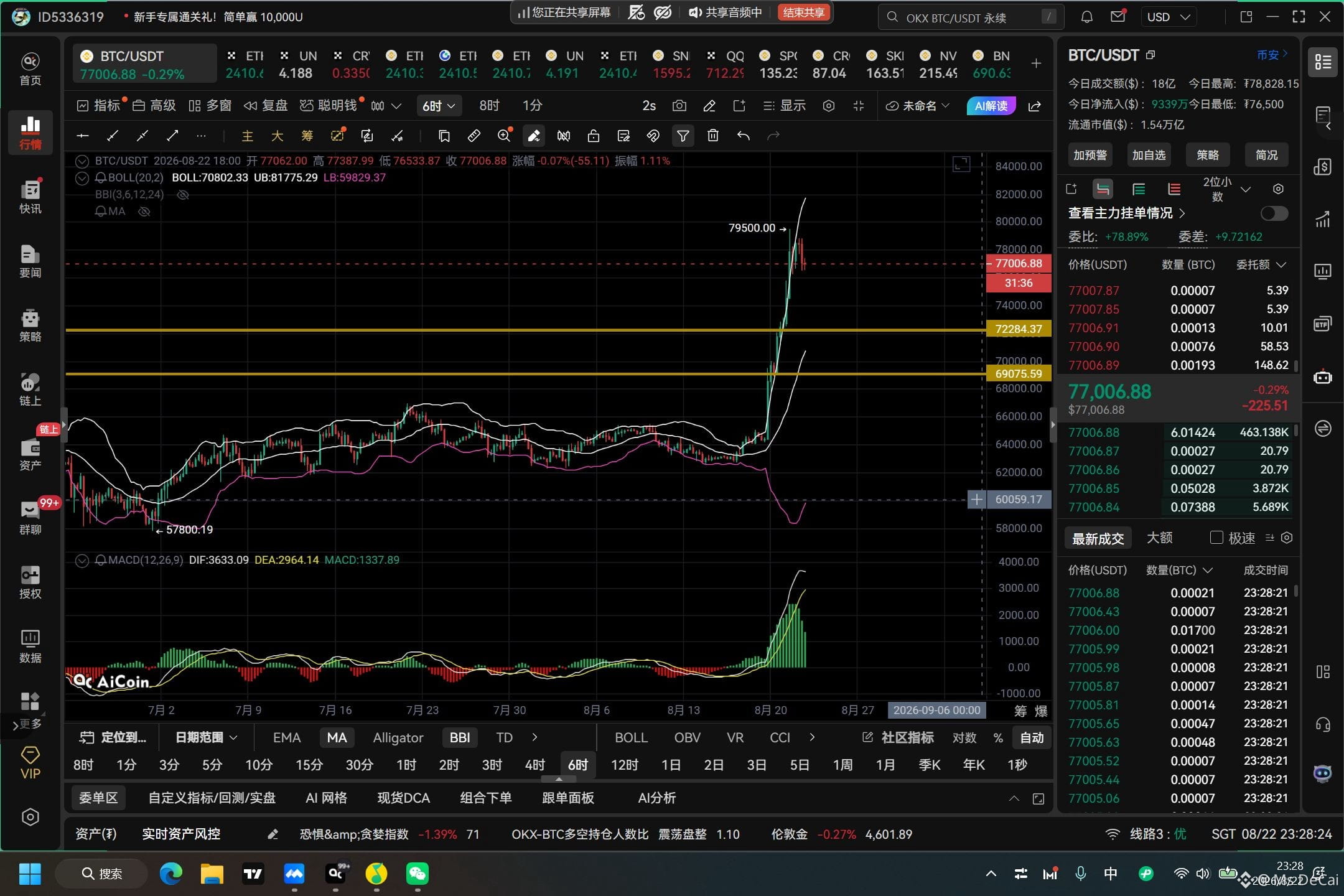Open the 委托额 column dropdown
Screen dimensions: 1344x896
(x=1261, y=265)
